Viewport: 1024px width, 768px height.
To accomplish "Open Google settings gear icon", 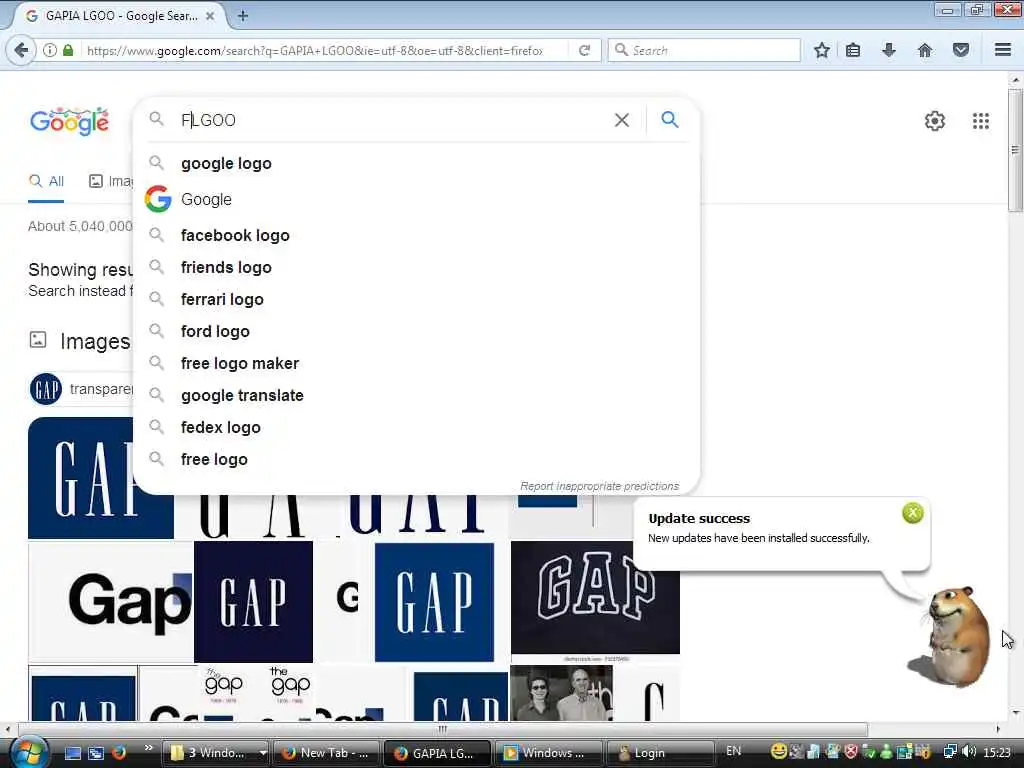I will click(935, 121).
